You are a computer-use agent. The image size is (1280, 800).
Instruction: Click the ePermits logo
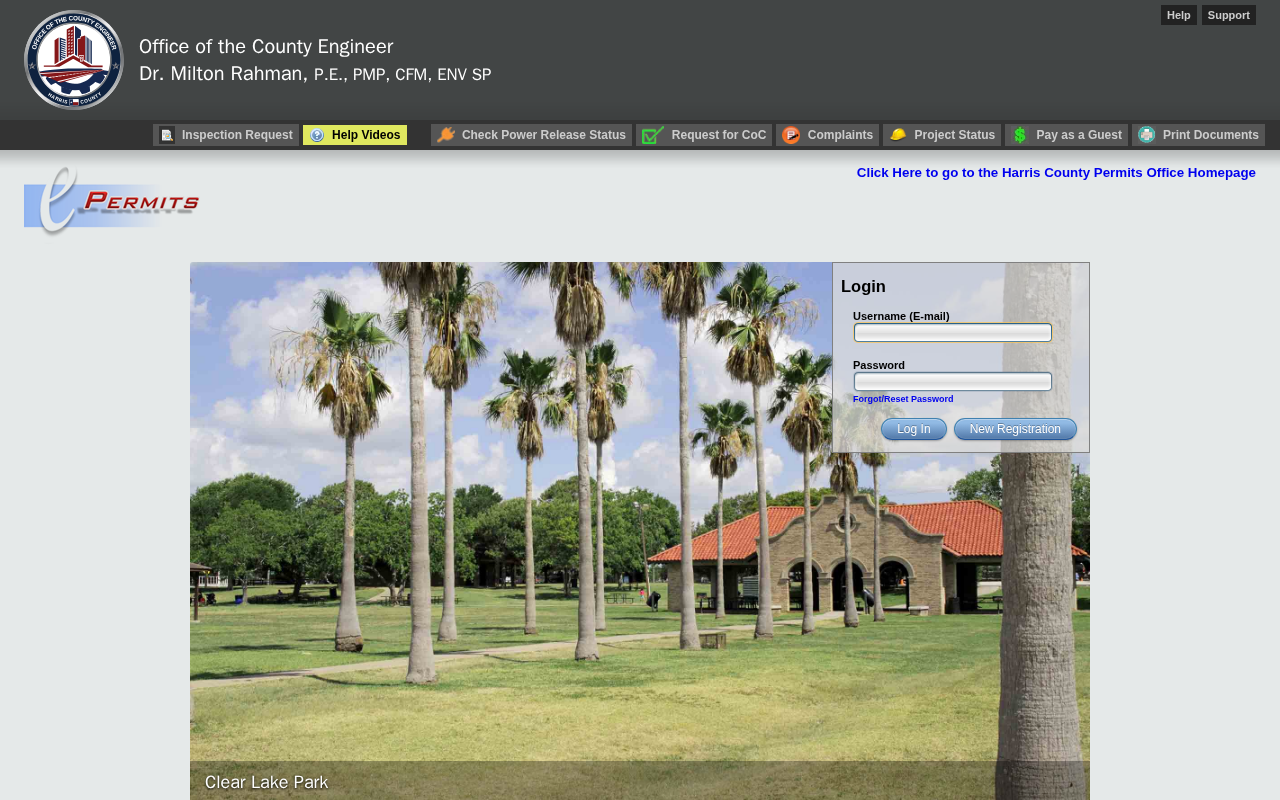(x=112, y=201)
